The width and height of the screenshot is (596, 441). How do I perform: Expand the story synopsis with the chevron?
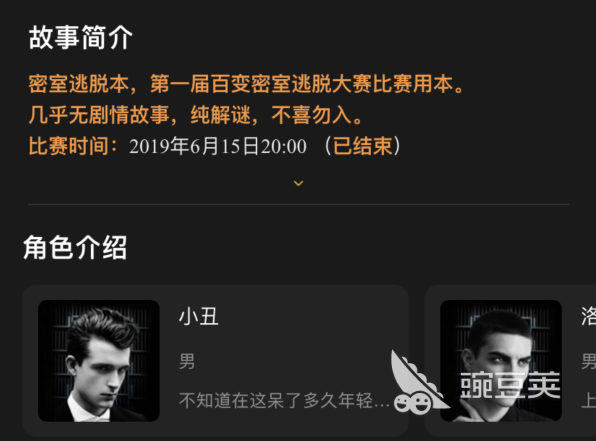click(298, 183)
